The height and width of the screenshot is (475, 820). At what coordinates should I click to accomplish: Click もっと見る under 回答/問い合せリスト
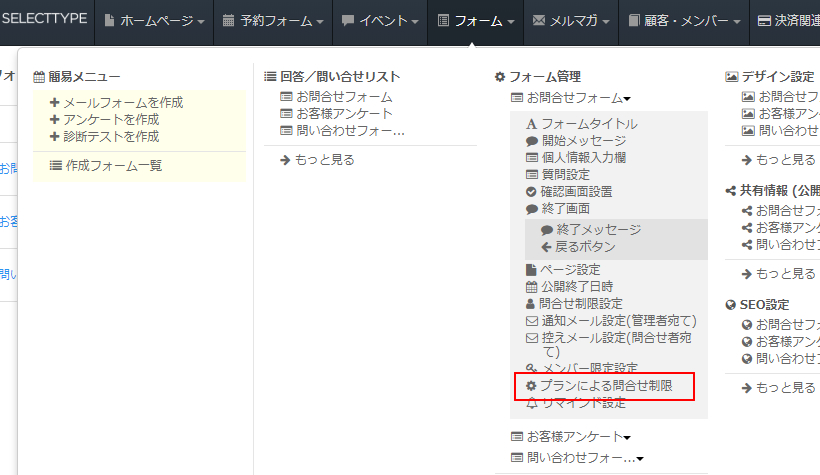(x=317, y=159)
